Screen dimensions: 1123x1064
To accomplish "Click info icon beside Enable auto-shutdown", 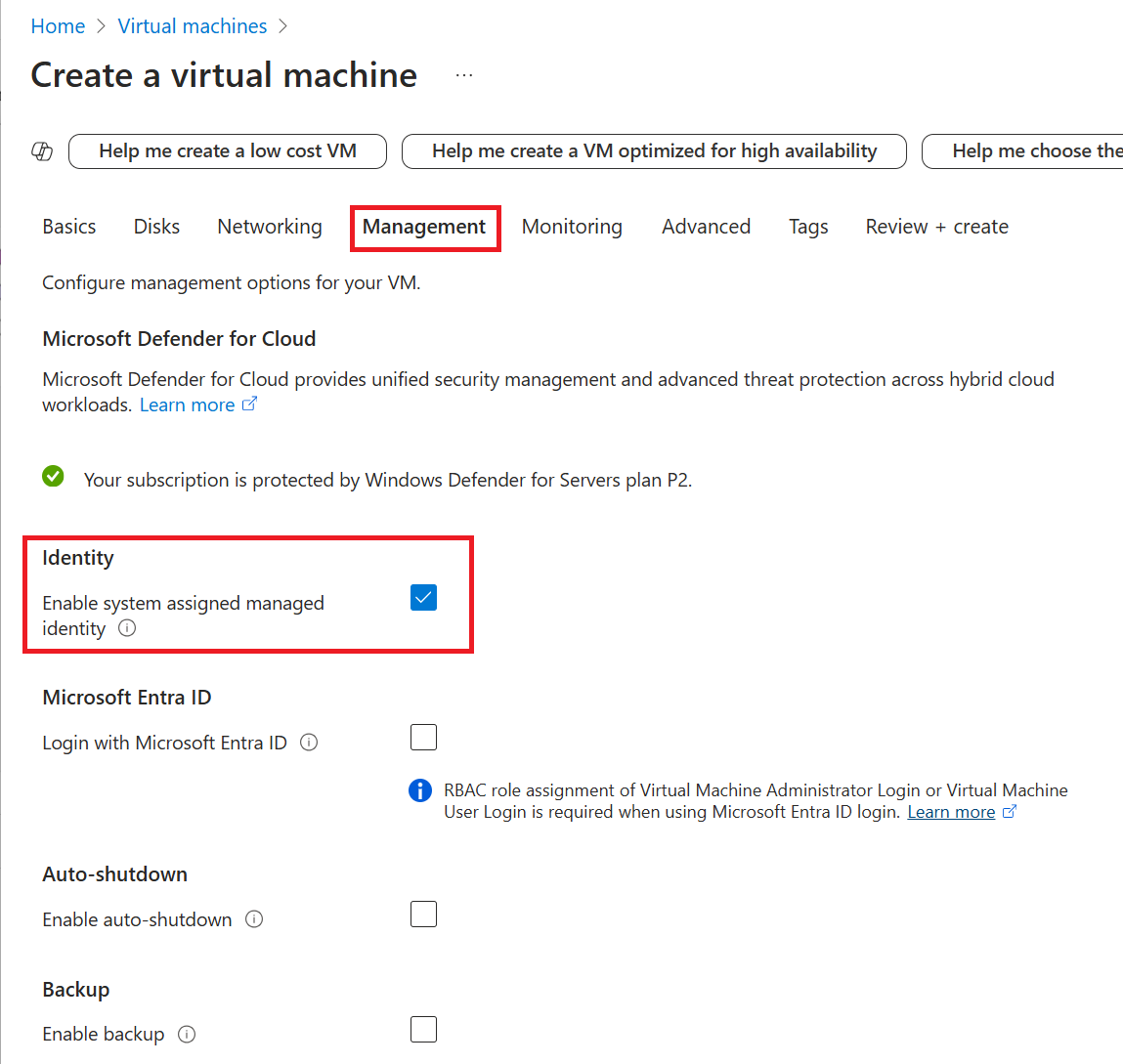I will pos(253,918).
